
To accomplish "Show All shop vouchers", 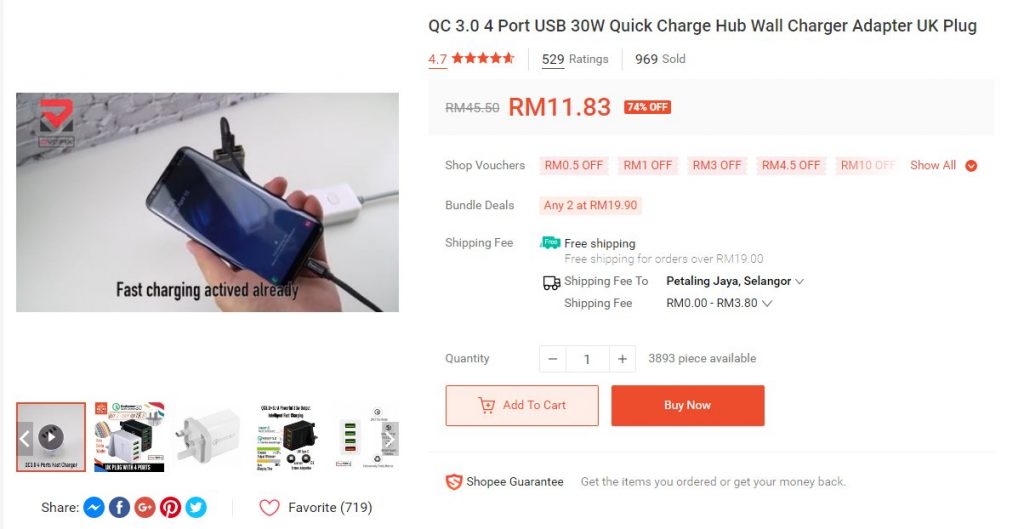I will pos(944,165).
